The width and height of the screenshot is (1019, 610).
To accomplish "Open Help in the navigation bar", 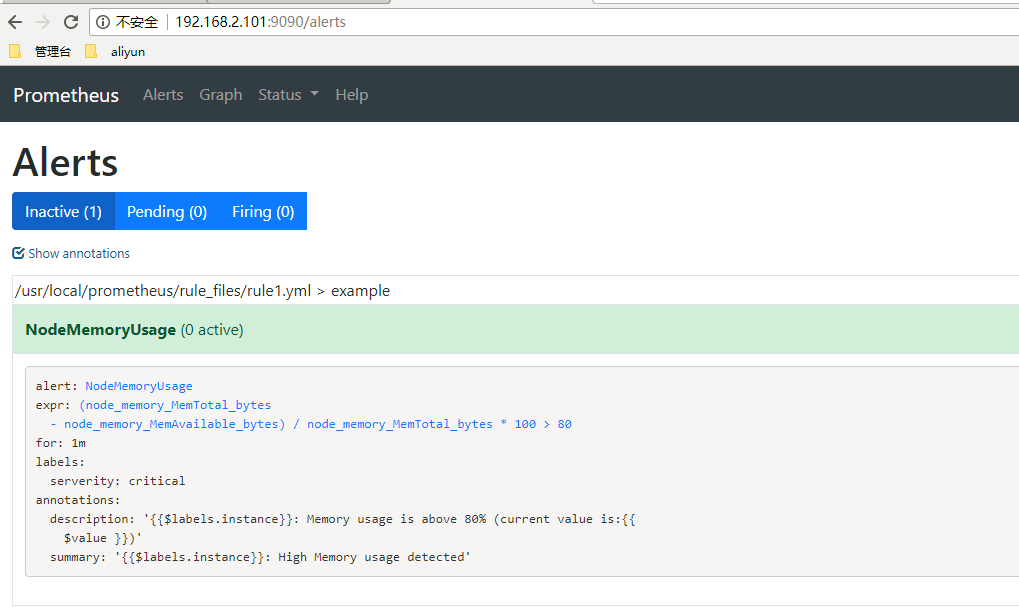I will 351,94.
